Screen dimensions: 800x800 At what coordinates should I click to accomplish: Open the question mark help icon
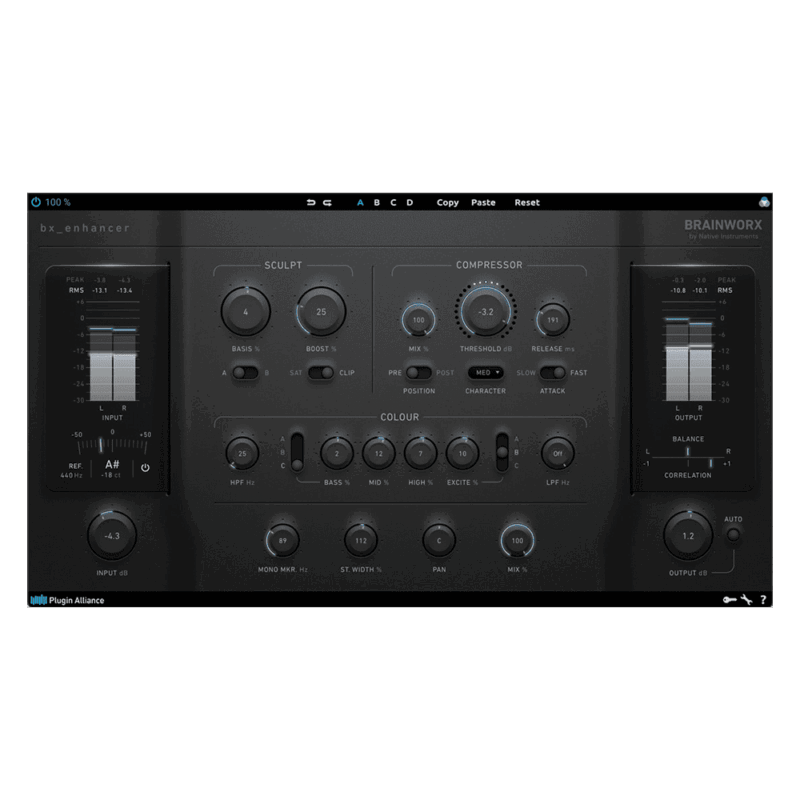[763, 600]
